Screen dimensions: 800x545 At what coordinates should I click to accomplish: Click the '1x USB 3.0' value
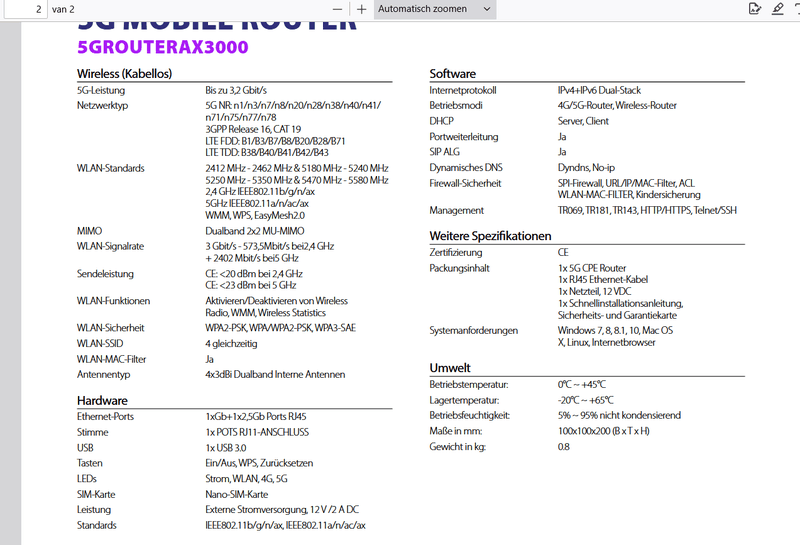tap(226, 448)
